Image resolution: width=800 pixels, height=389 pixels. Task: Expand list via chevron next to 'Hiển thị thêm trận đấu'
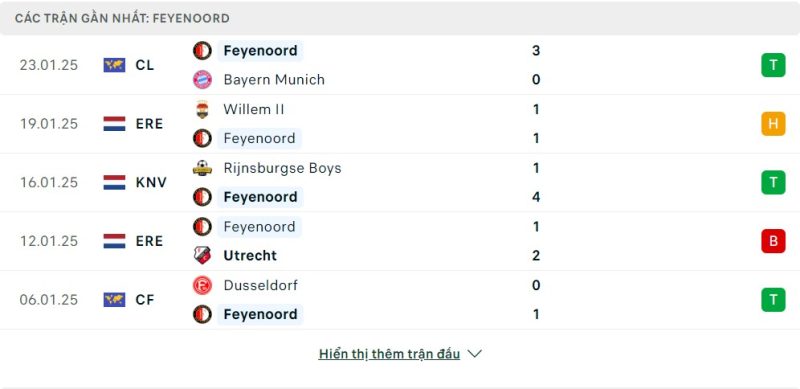pyautogui.click(x=474, y=354)
